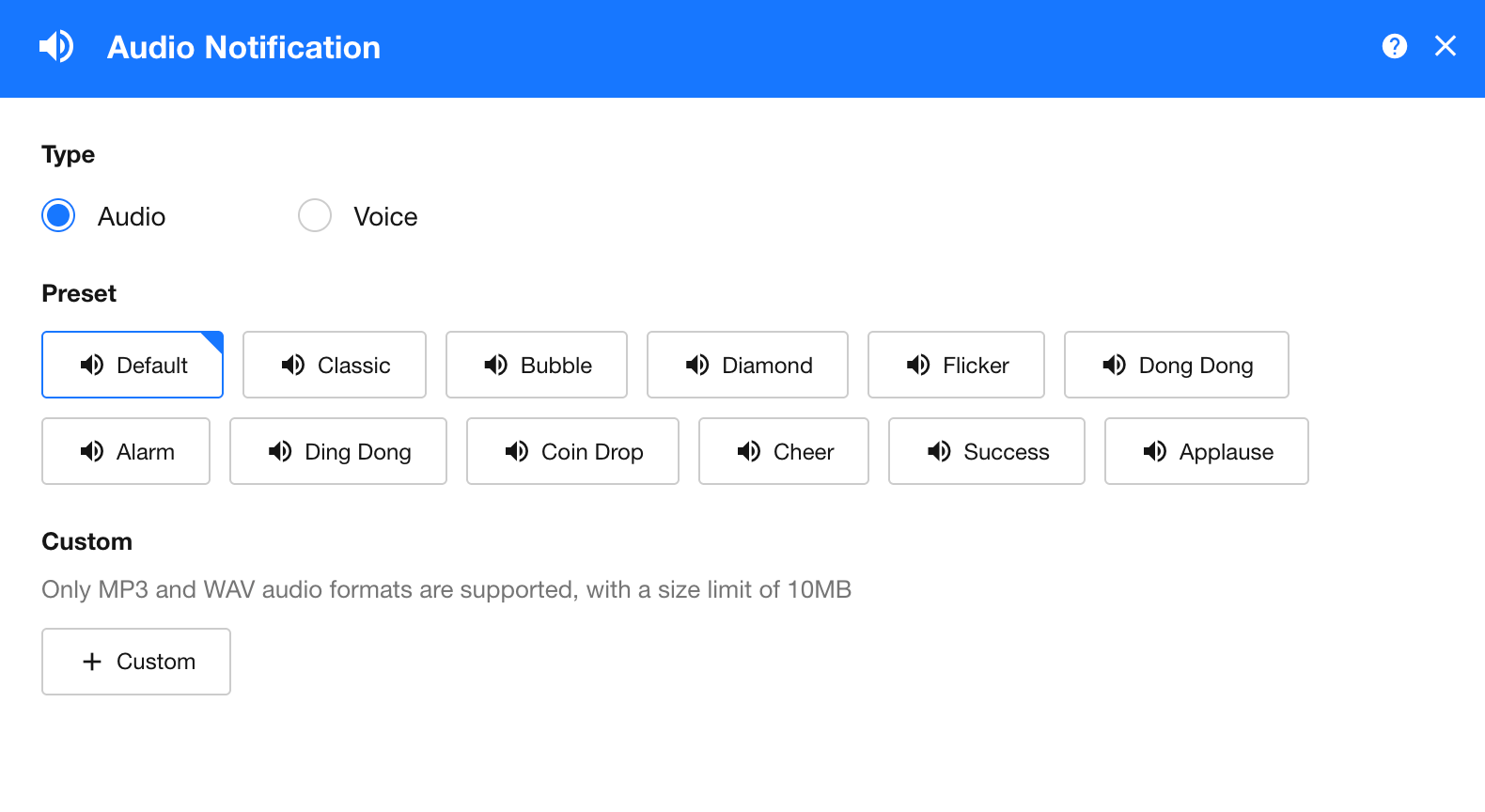Play the Bubble preset speaker icon
Viewport: 1485px width, 812px height.
(x=495, y=365)
